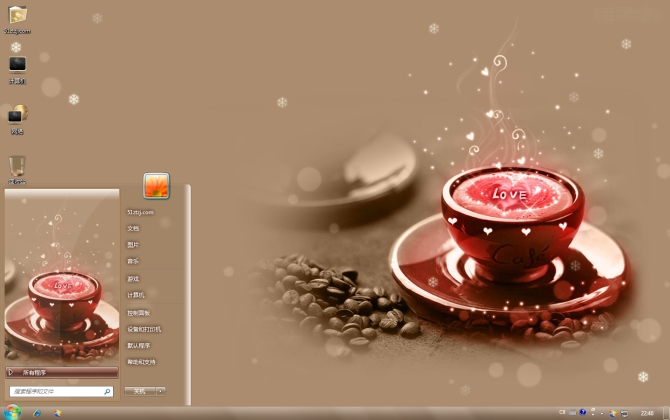670x420 pixels.
Task: Click the Windows Start orb
Action: click(12, 412)
